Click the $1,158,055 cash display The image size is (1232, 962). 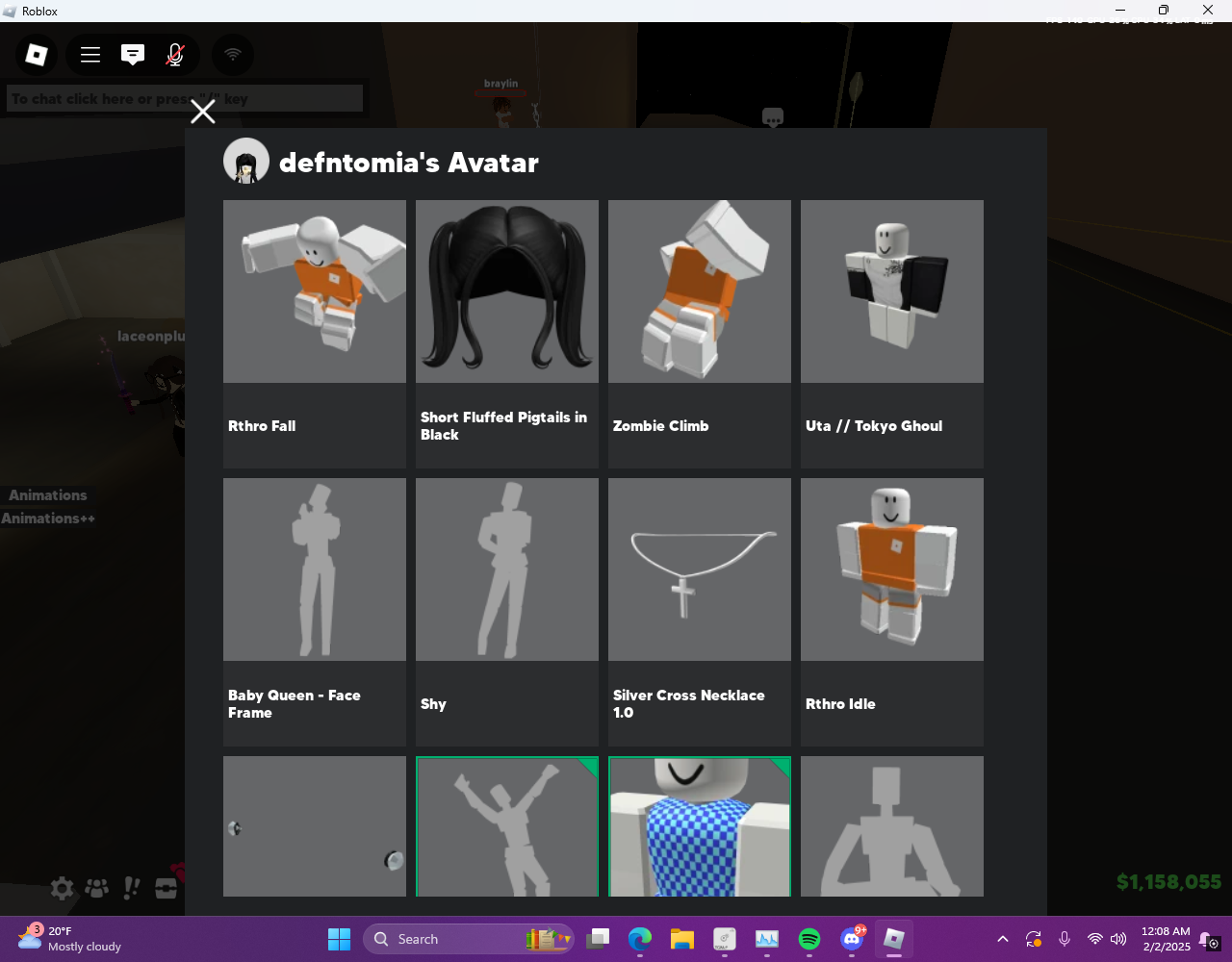coord(1168,882)
